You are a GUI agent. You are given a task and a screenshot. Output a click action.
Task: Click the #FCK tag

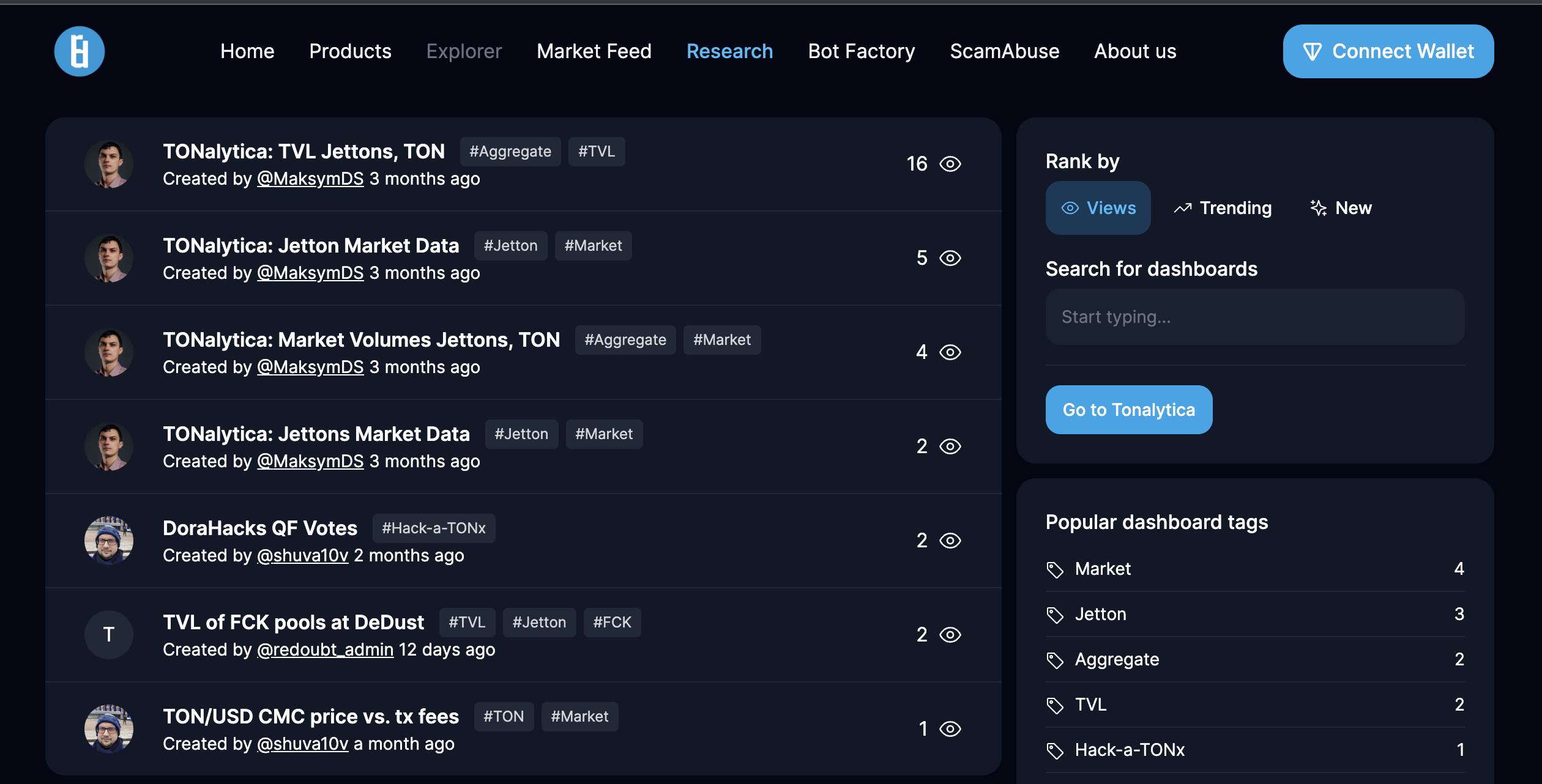(x=613, y=622)
